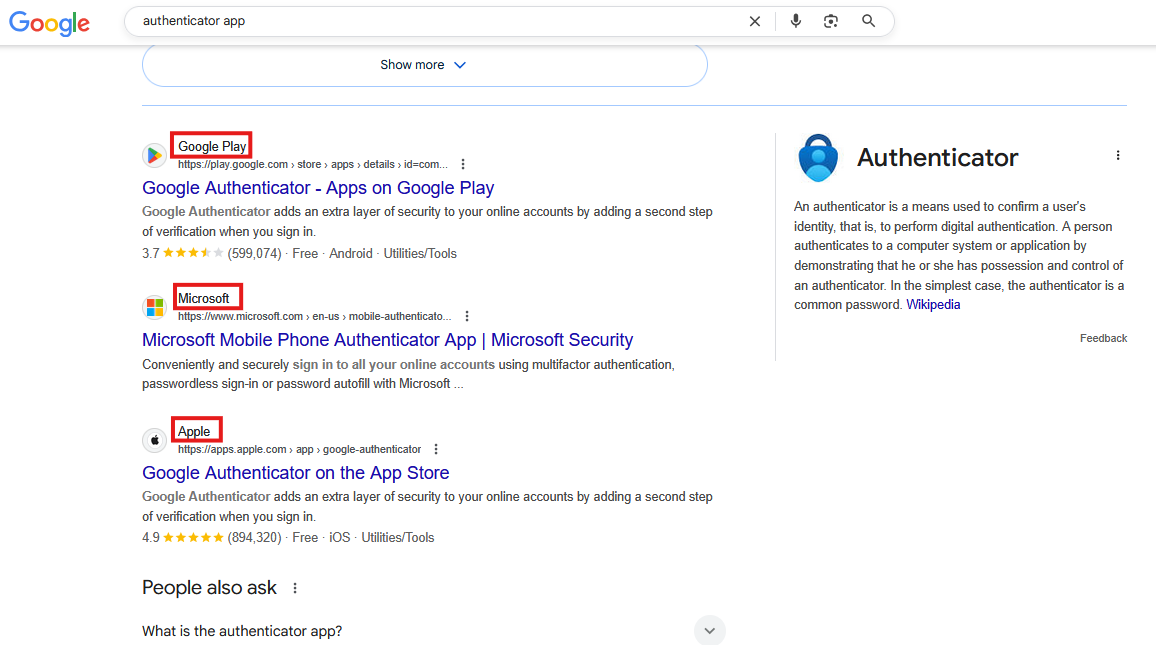Click the Google Play favicon
1156x645 pixels.
(x=154, y=156)
